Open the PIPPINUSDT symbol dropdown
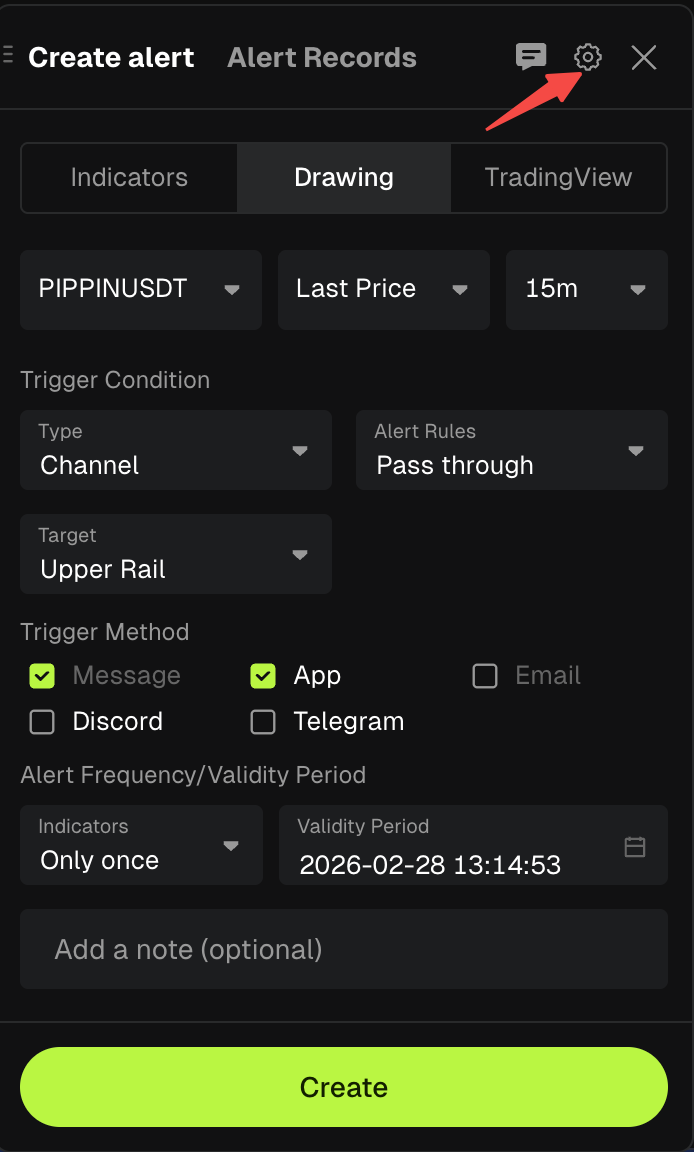Screen dimensions: 694x1152 pyautogui.click(x=140, y=290)
